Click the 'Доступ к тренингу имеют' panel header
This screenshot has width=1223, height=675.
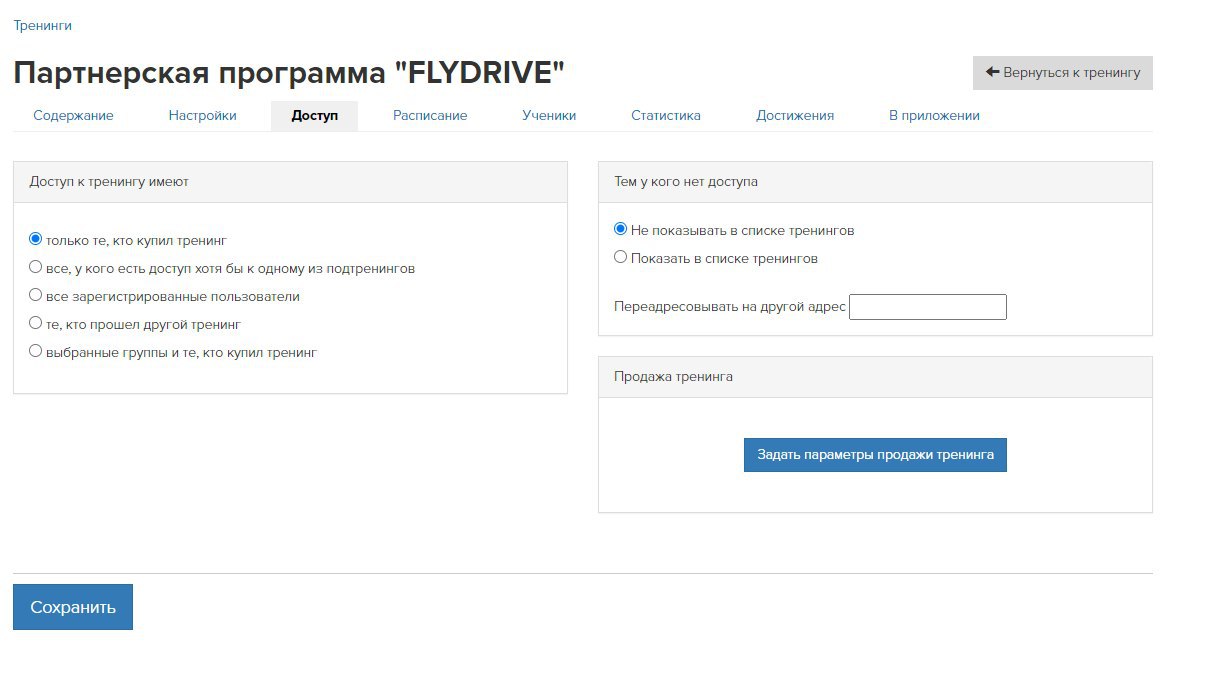[290, 182]
